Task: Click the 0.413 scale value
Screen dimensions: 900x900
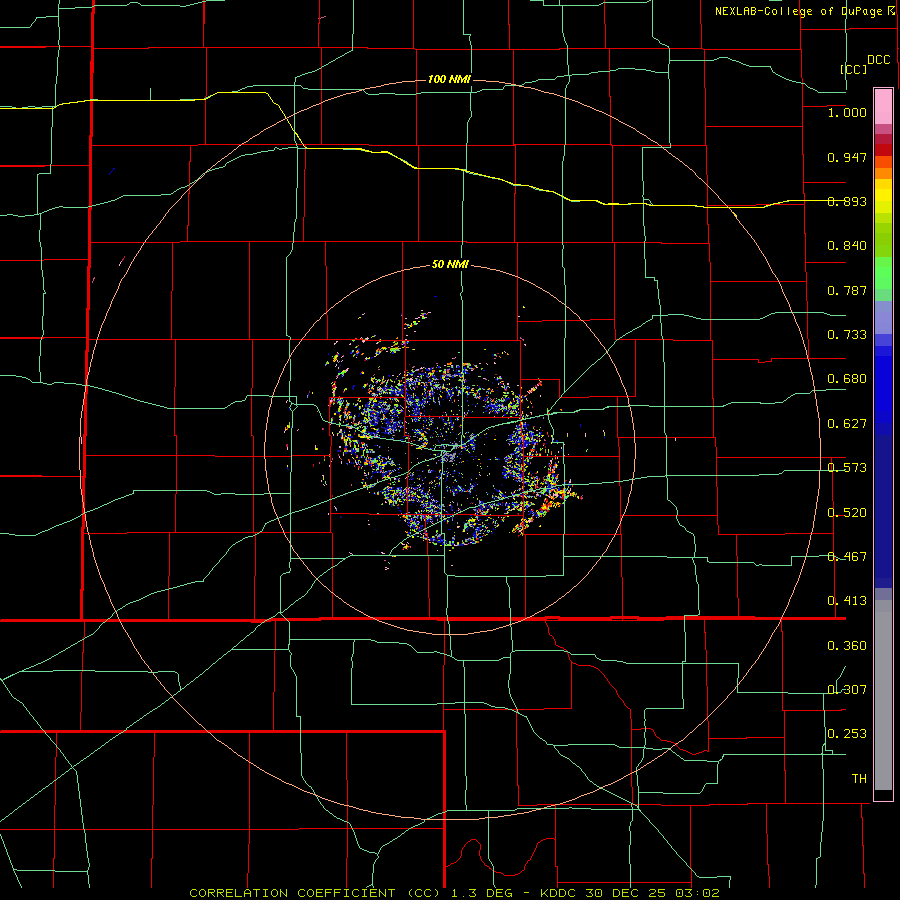Action: pyautogui.click(x=847, y=600)
